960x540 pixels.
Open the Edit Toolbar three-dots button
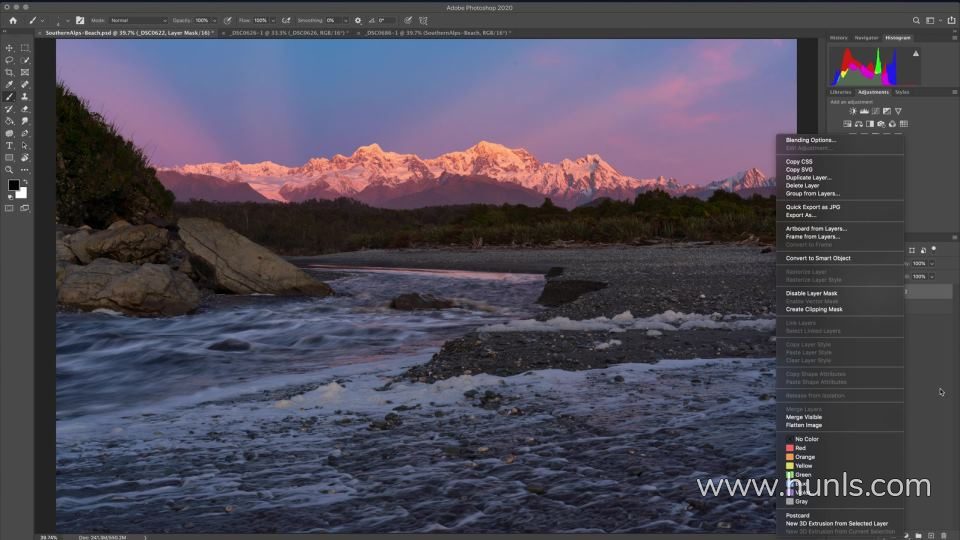tap(25, 170)
